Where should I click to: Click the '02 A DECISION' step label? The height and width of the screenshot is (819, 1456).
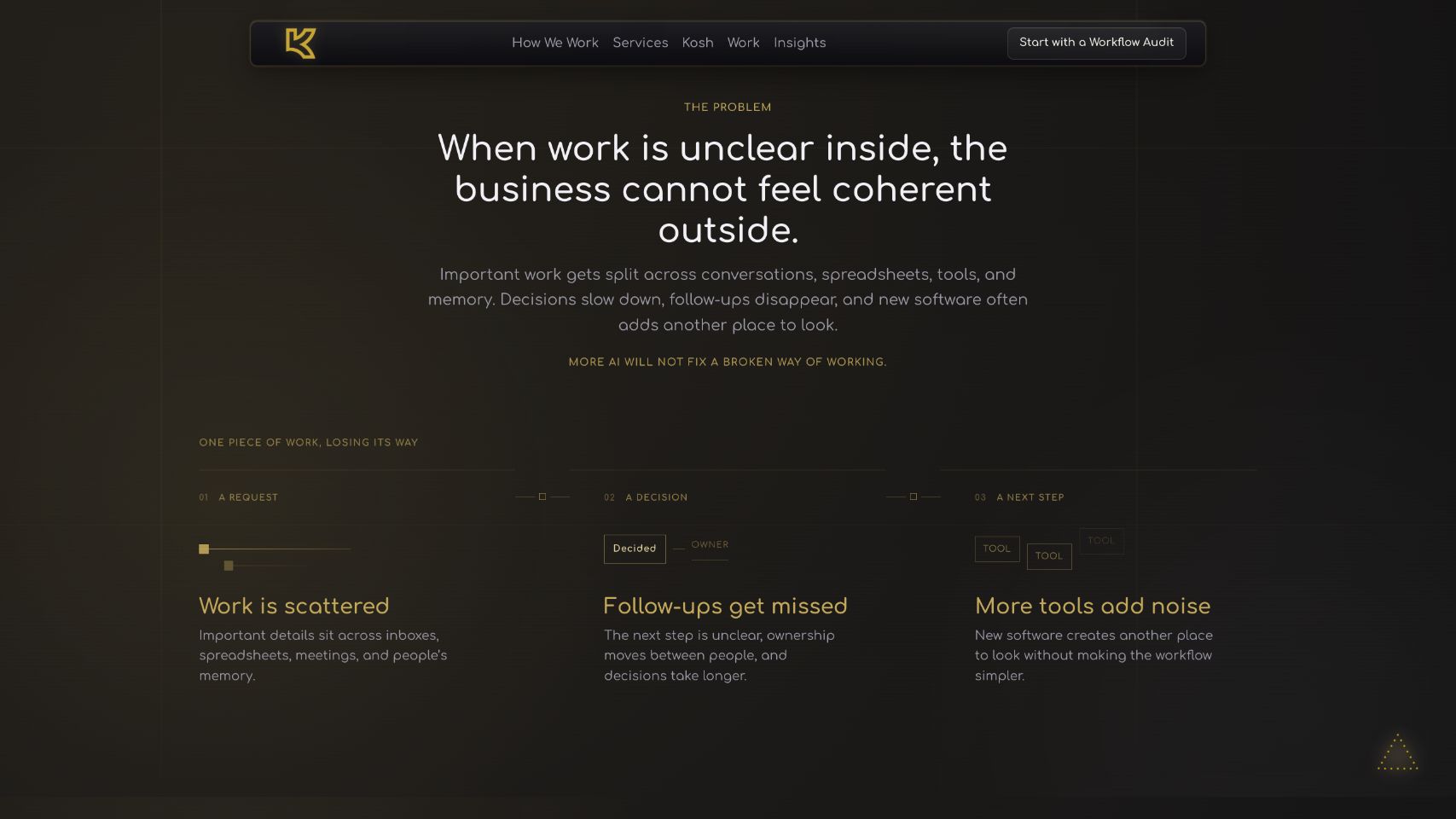click(646, 497)
